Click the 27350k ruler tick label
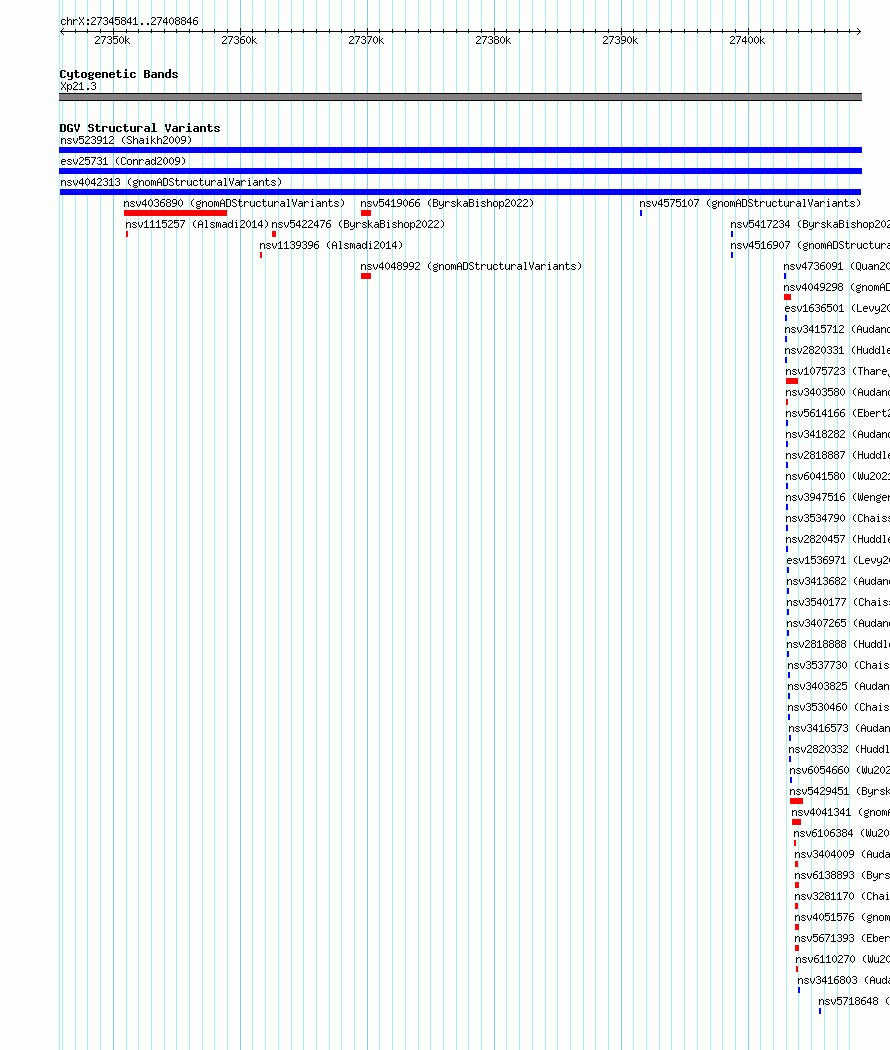The image size is (890, 1050). (x=113, y=40)
